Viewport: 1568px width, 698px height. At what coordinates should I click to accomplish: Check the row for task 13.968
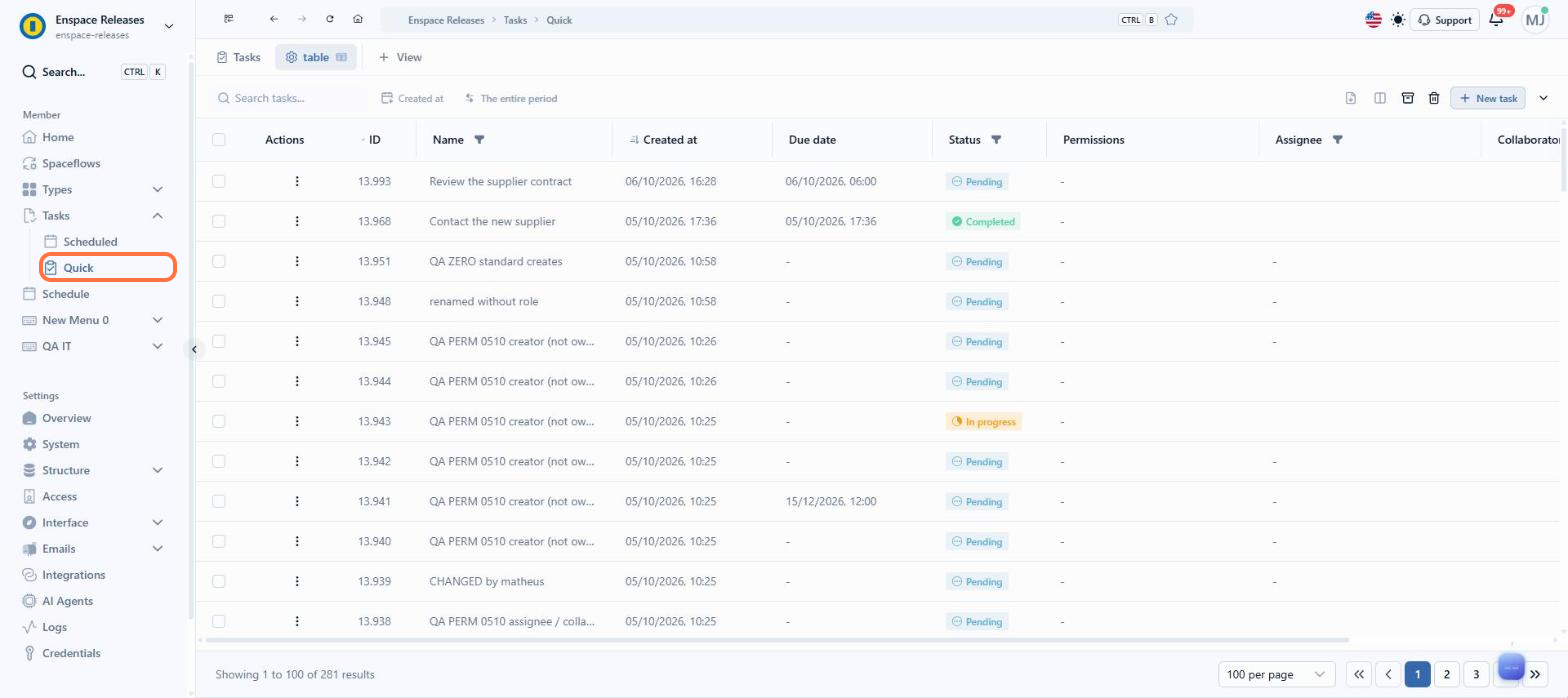pos(219,221)
